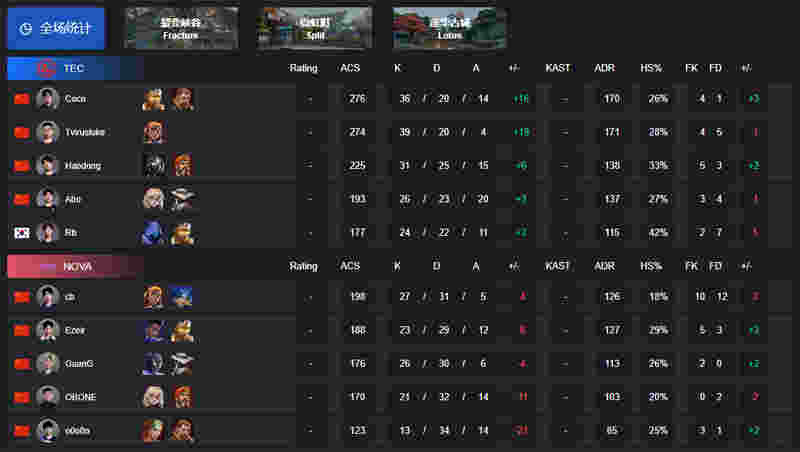Sort TEC table by ACS column
The image size is (800, 452).
pyautogui.click(x=350, y=68)
